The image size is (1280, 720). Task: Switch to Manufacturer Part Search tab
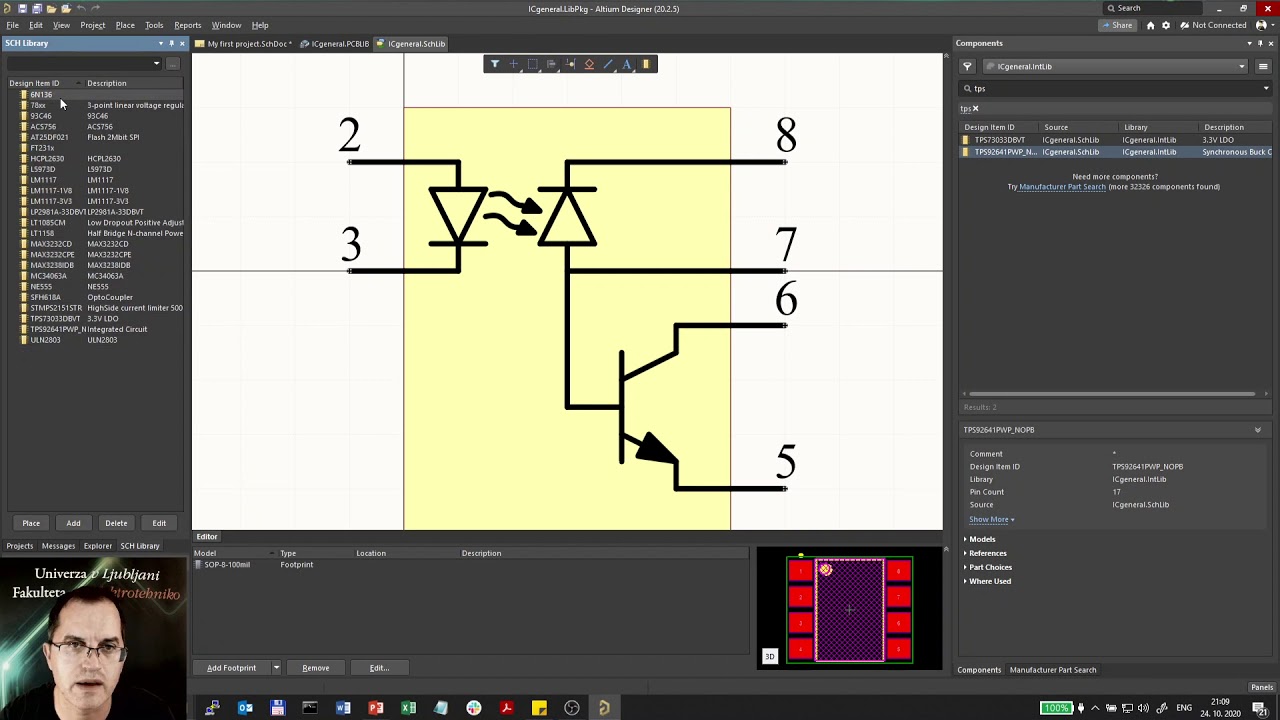click(x=1053, y=670)
